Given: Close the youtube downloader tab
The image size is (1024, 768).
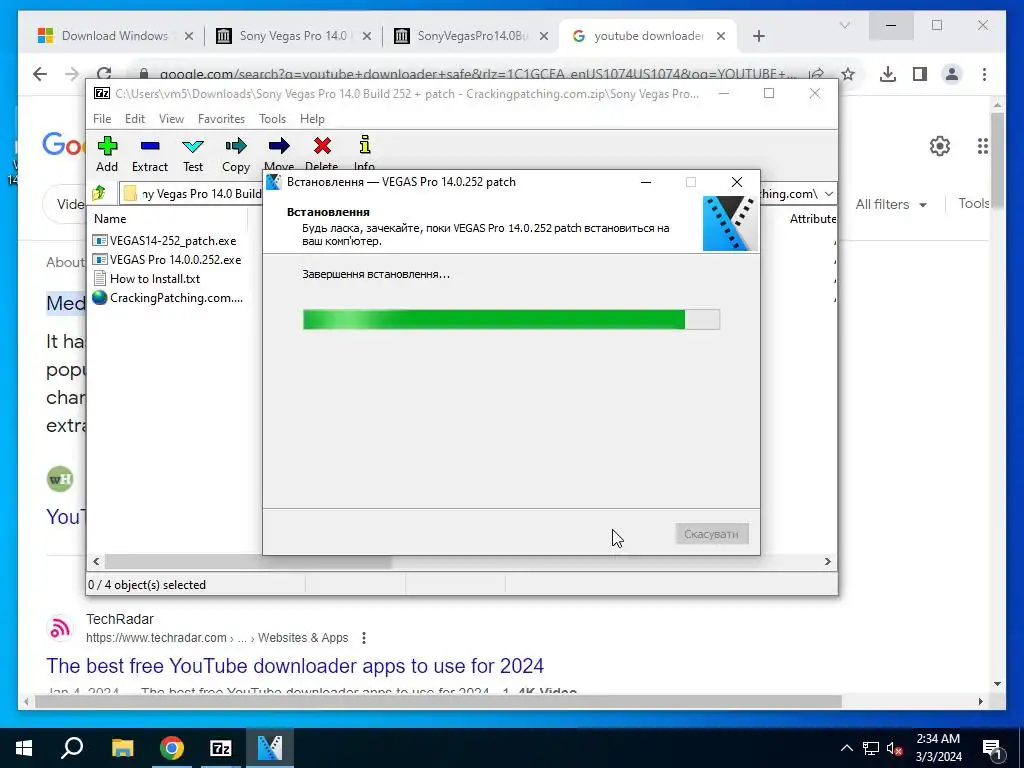Looking at the screenshot, I should pyautogui.click(x=721, y=36).
